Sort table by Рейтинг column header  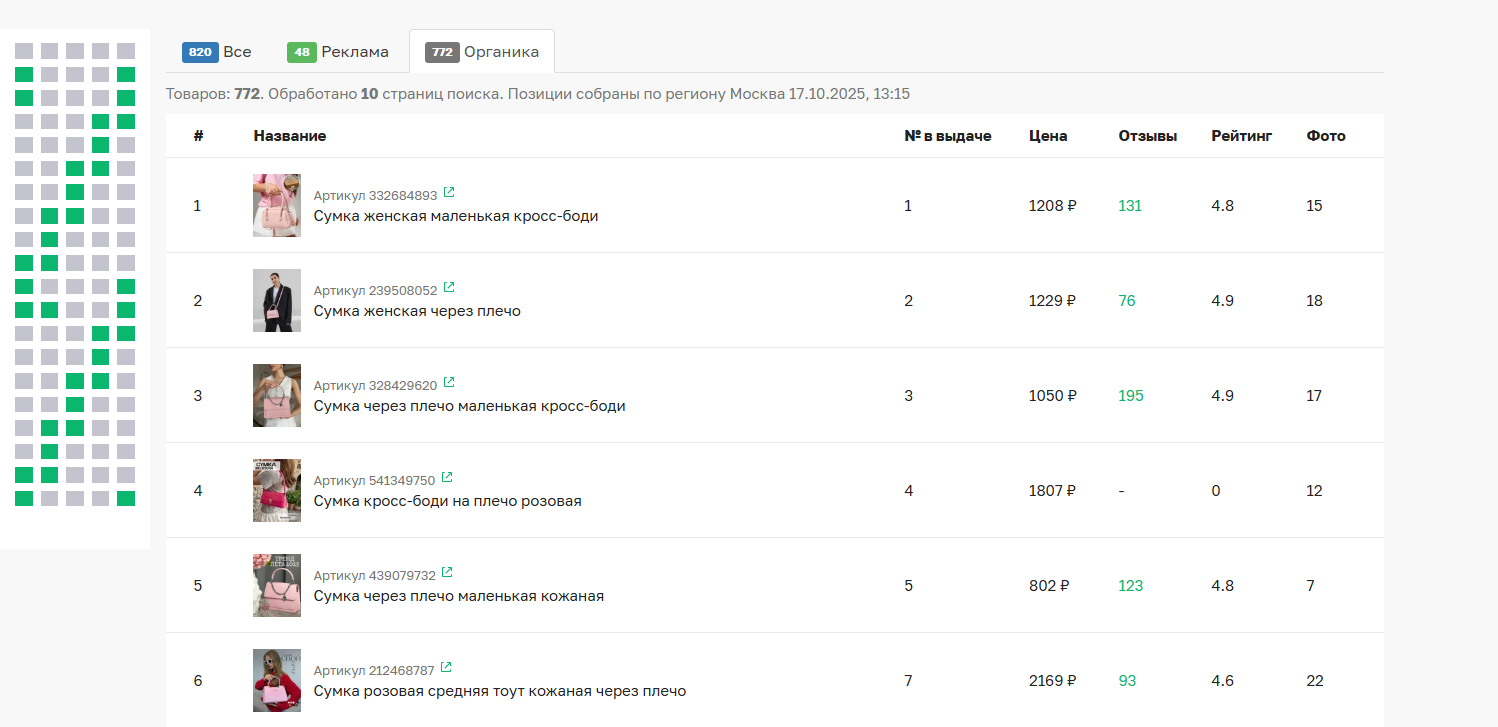(x=1241, y=136)
